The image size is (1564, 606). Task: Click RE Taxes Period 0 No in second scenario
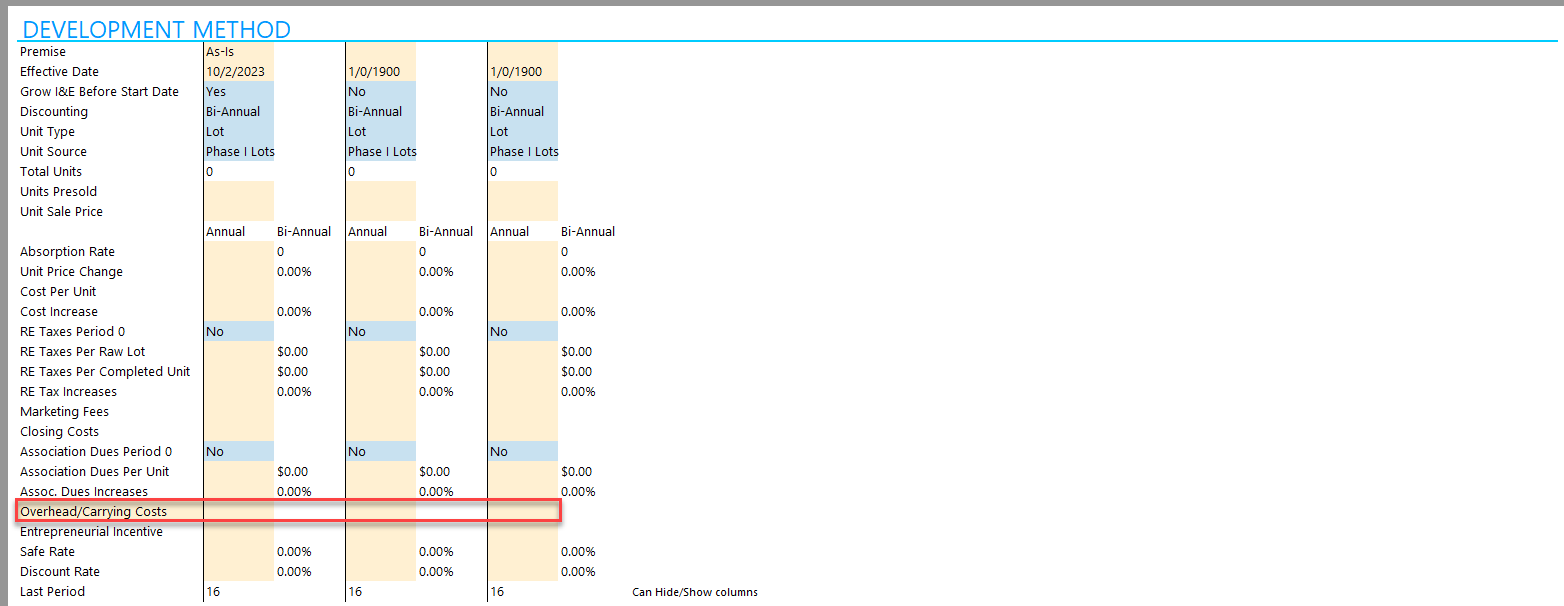coord(380,331)
